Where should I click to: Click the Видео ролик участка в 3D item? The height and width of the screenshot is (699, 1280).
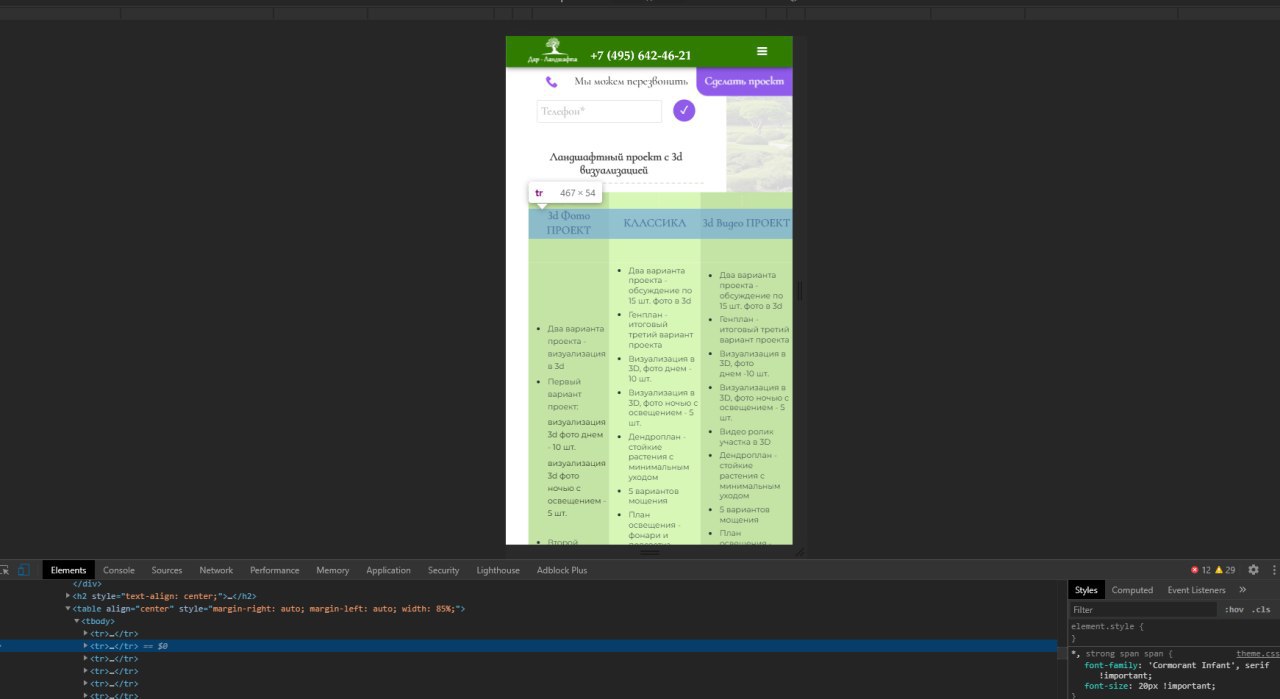click(745, 437)
